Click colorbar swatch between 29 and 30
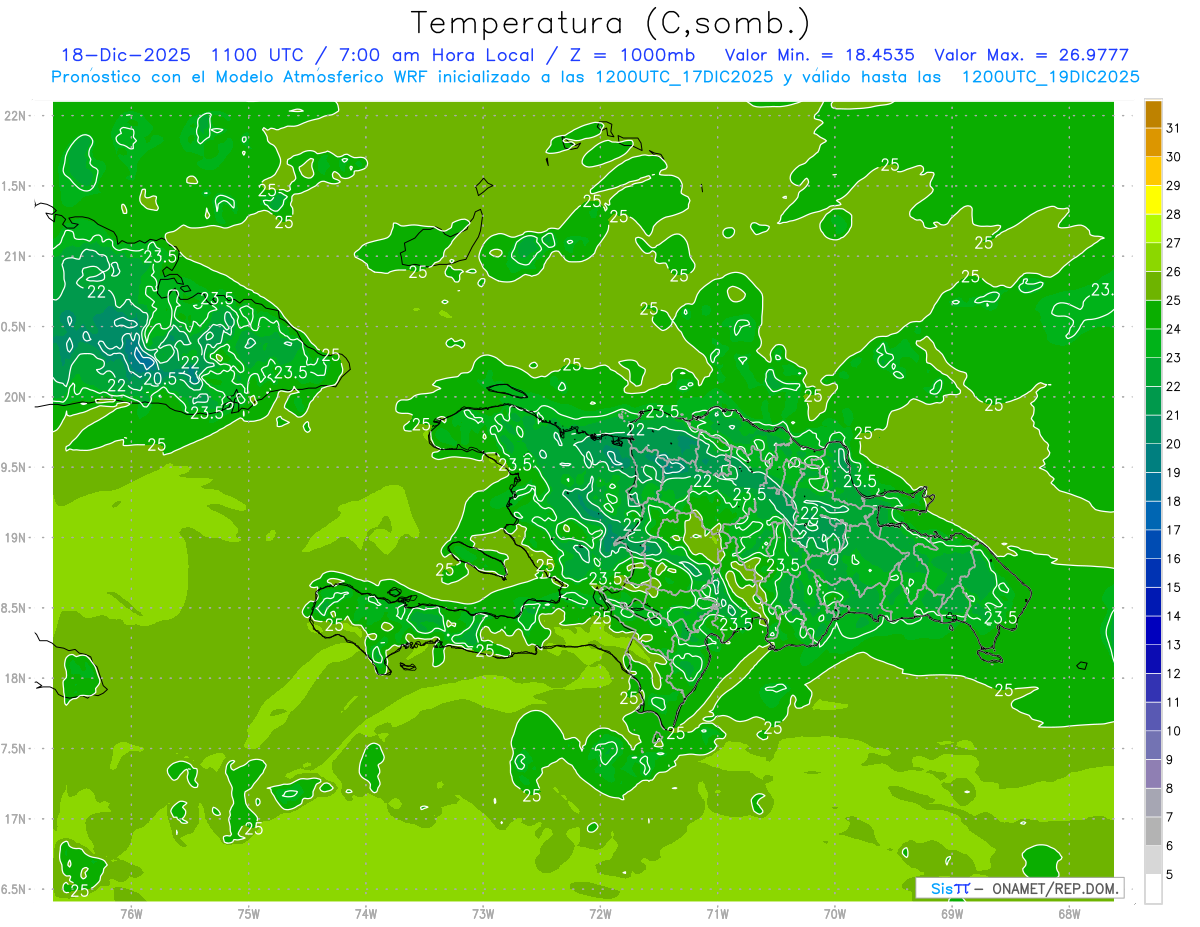This screenshot has width=1200, height=927. pyautogui.click(x=1153, y=172)
